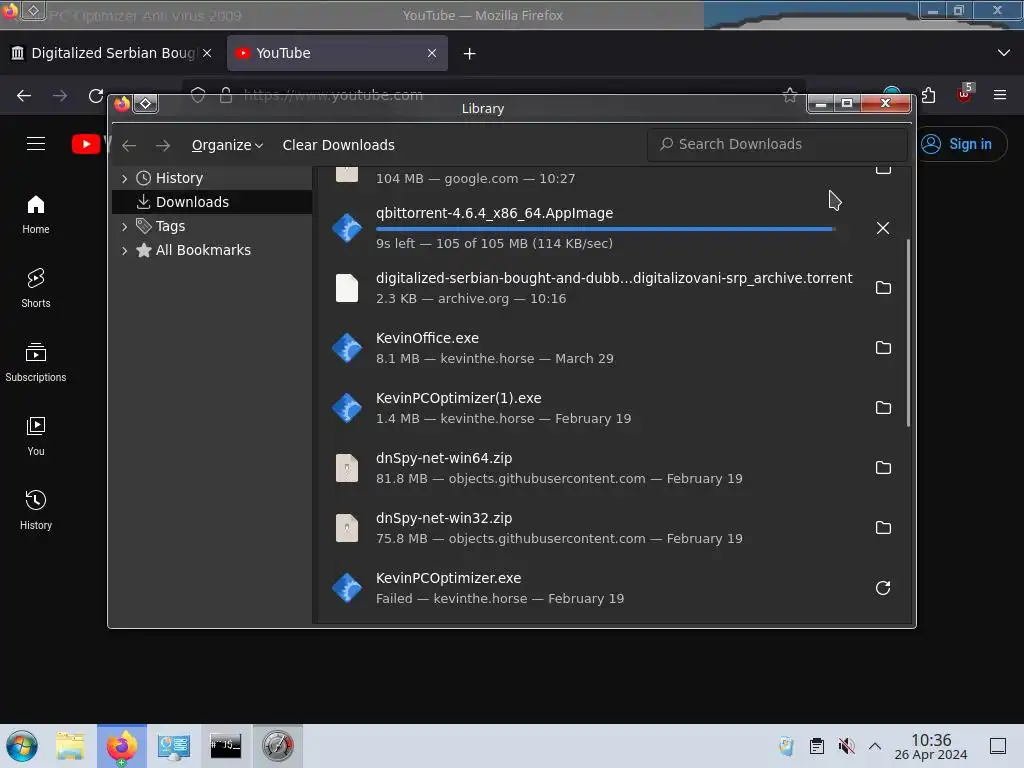Viewport: 1024px width, 768px height.
Task: Open containing folder for KevinOffice.exe
Action: pyautogui.click(x=883, y=347)
